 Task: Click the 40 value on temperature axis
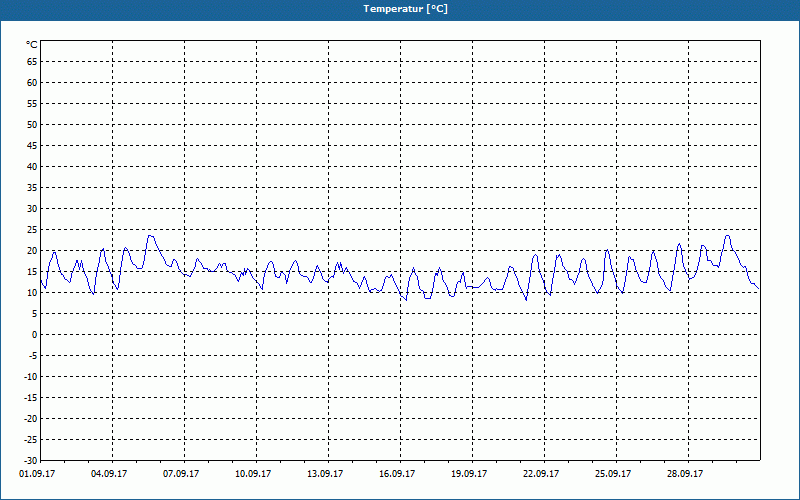(x=32, y=167)
